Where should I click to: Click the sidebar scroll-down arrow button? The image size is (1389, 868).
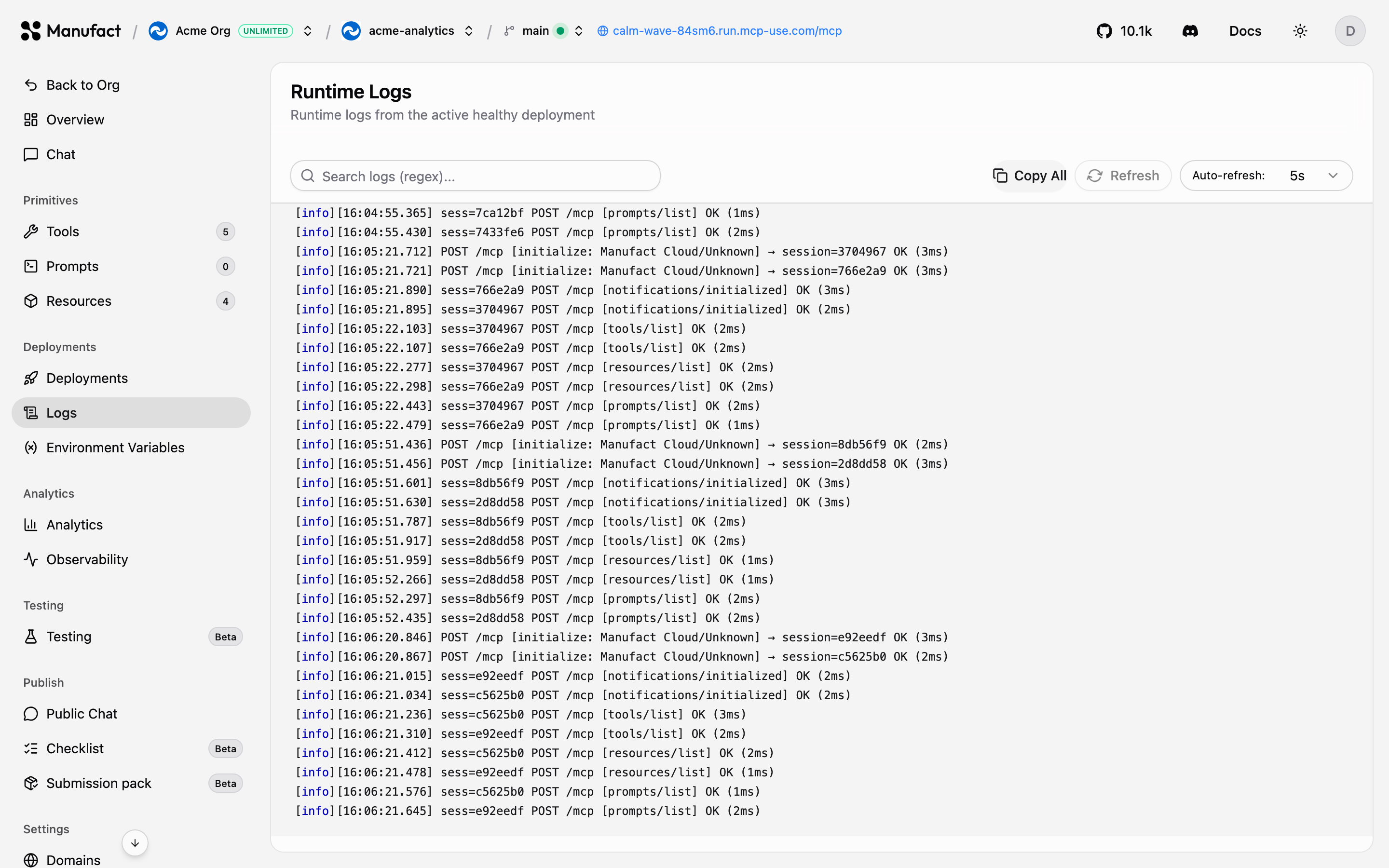135,843
